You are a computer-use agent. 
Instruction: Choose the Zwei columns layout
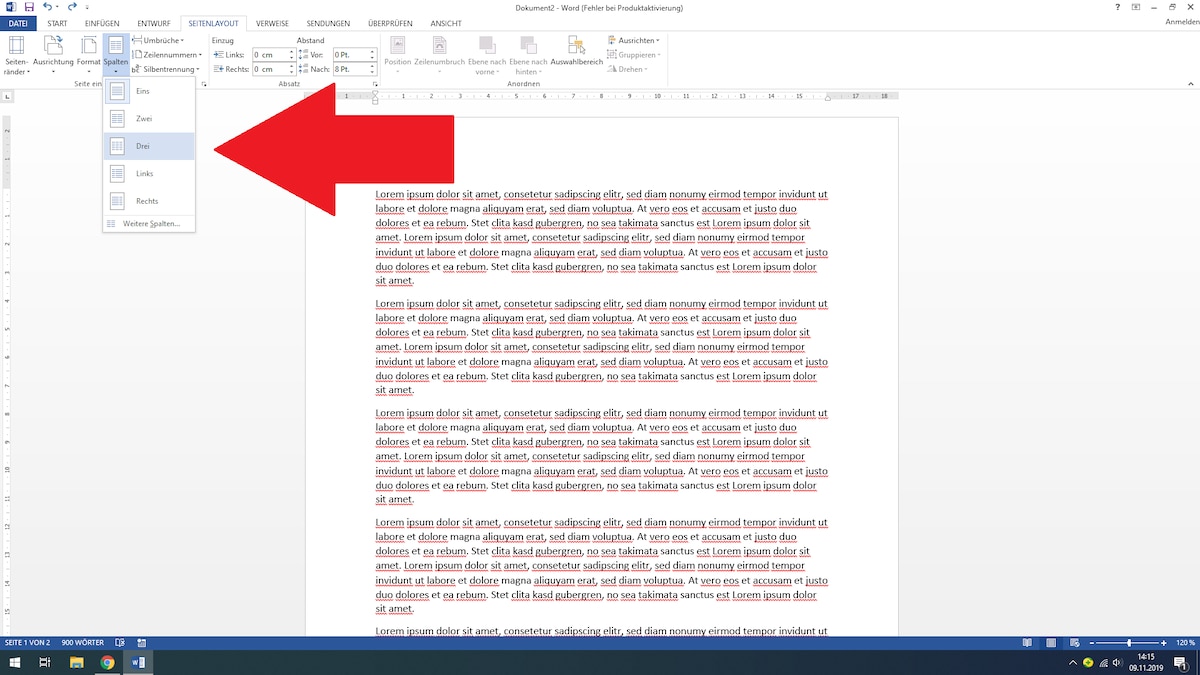click(x=148, y=118)
